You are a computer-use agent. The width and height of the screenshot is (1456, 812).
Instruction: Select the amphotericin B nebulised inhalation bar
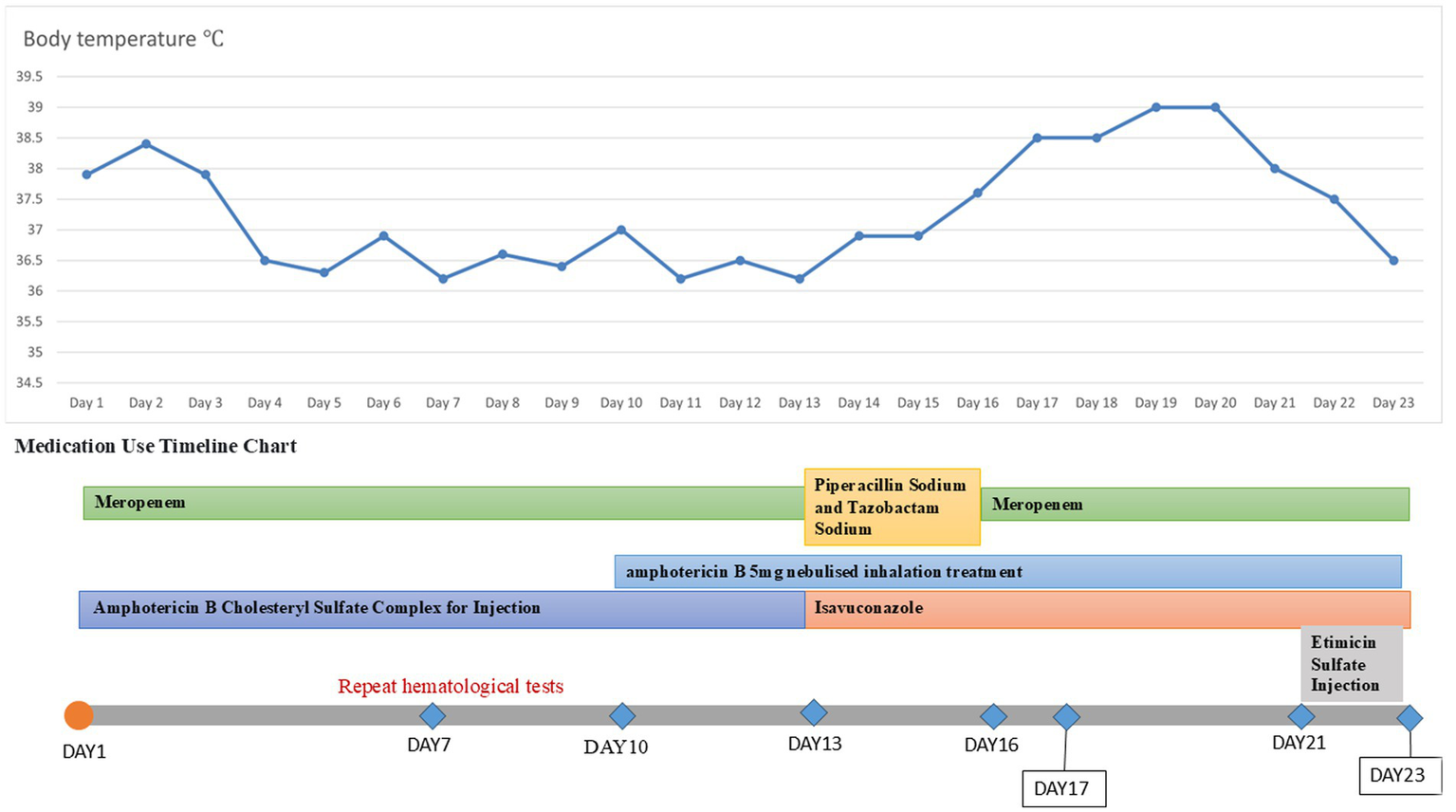(1007, 572)
